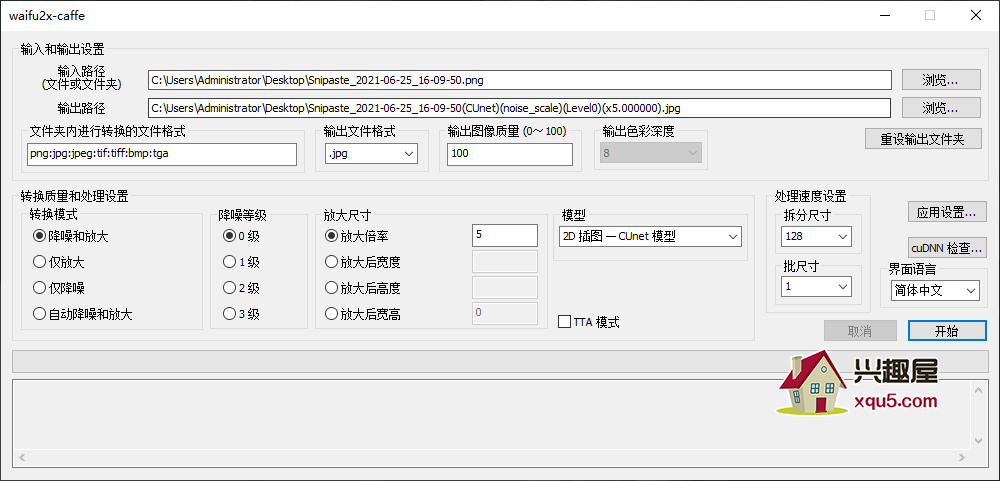
Task: Open the 界面语言 简体中文 dropdown
Action: [x=935, y=290]
